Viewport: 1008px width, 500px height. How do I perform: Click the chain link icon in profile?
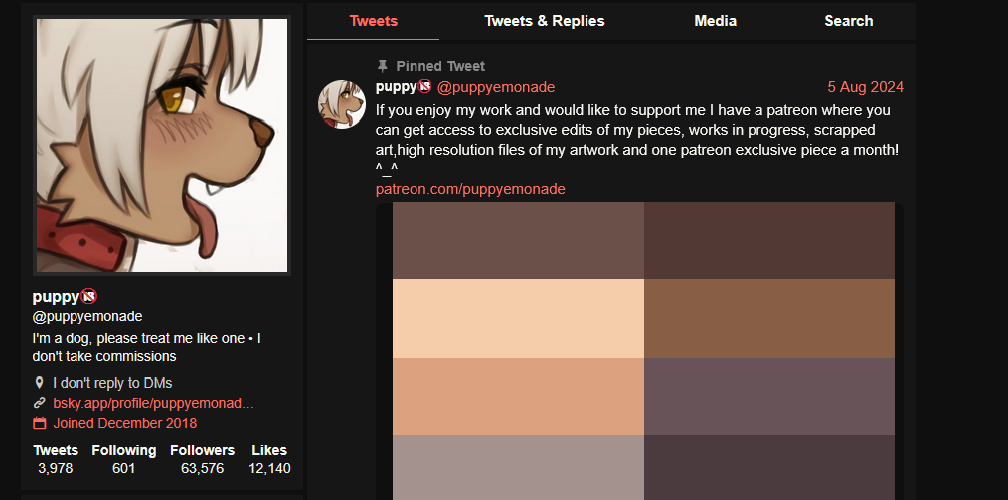pos(40,403)
